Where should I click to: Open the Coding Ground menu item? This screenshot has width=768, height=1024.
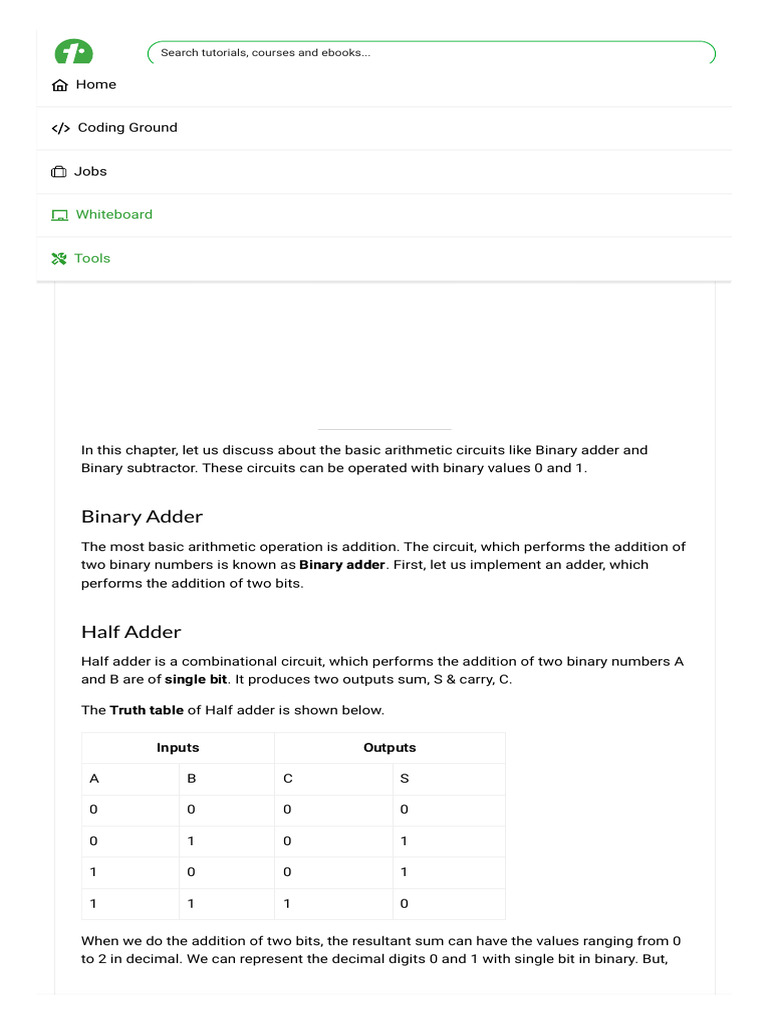click(x=127, y=128)
